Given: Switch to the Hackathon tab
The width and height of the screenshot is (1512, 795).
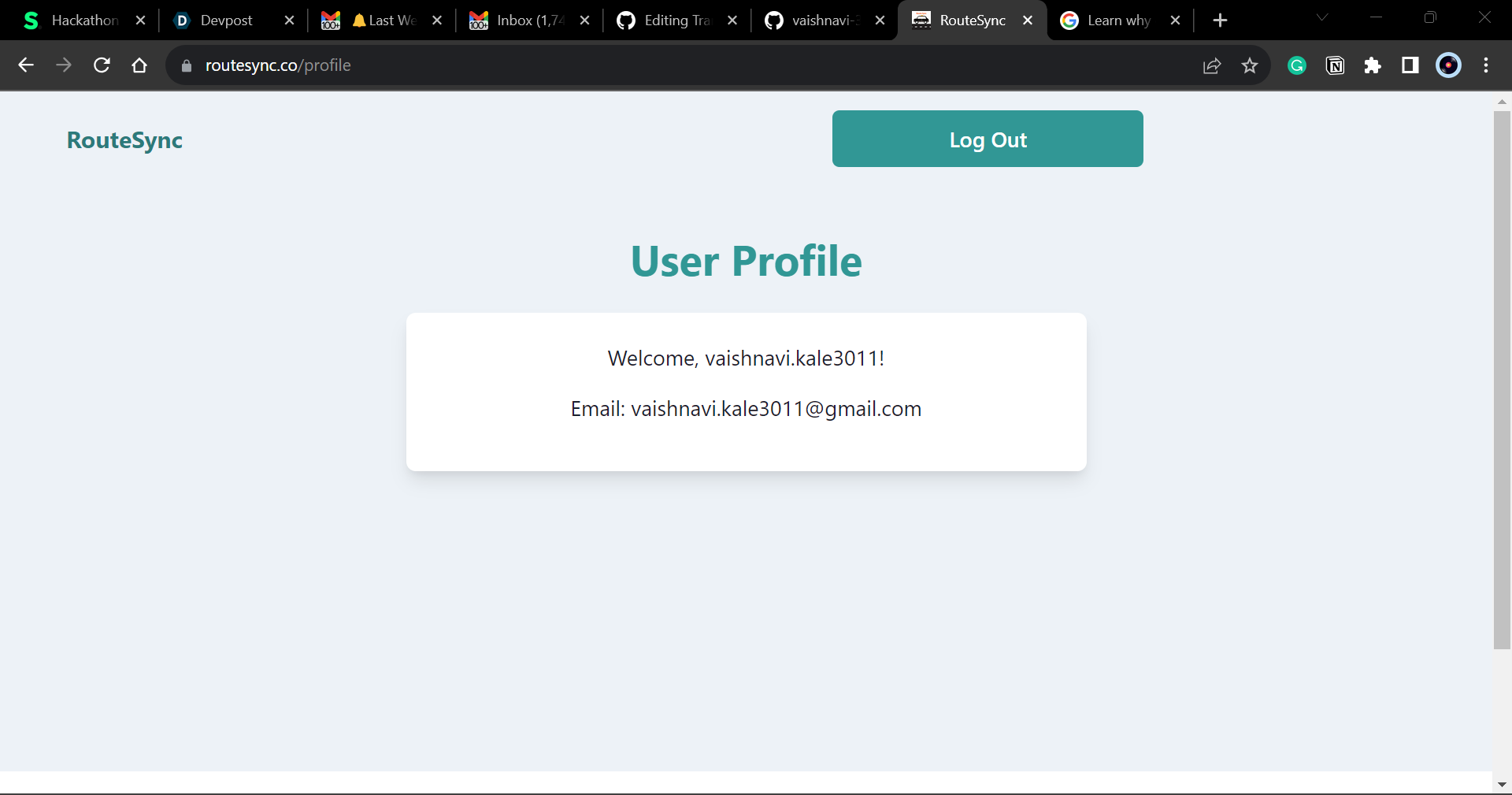Looking at the screenshot, I should [83, 20].
